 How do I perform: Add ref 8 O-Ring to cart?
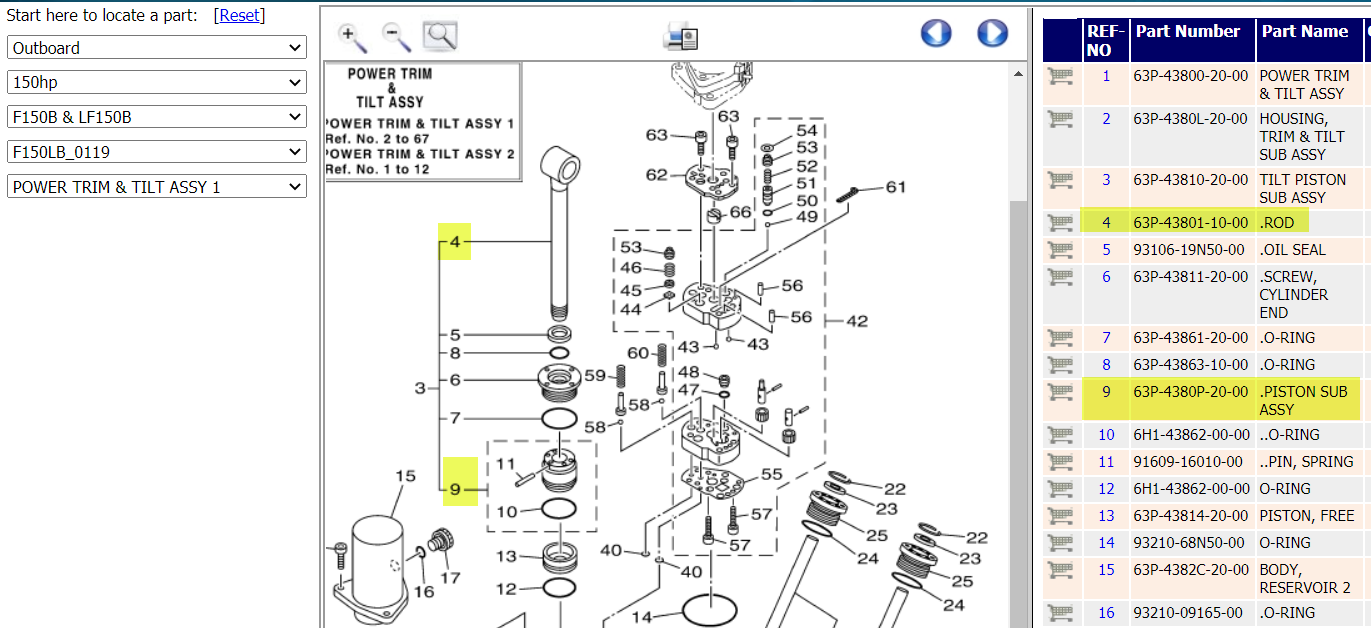point(1060,365)
